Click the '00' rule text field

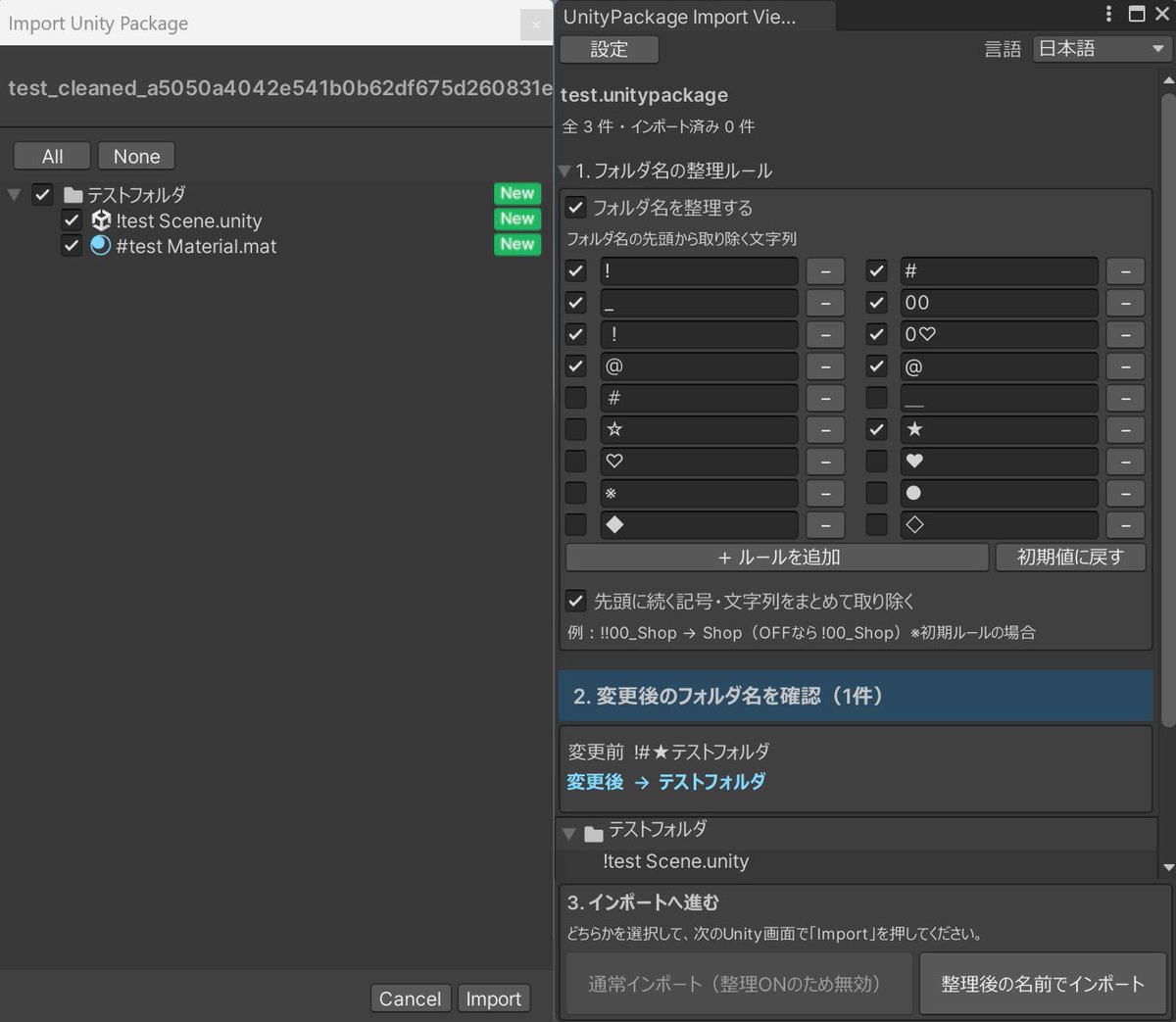tap(999, 303)
